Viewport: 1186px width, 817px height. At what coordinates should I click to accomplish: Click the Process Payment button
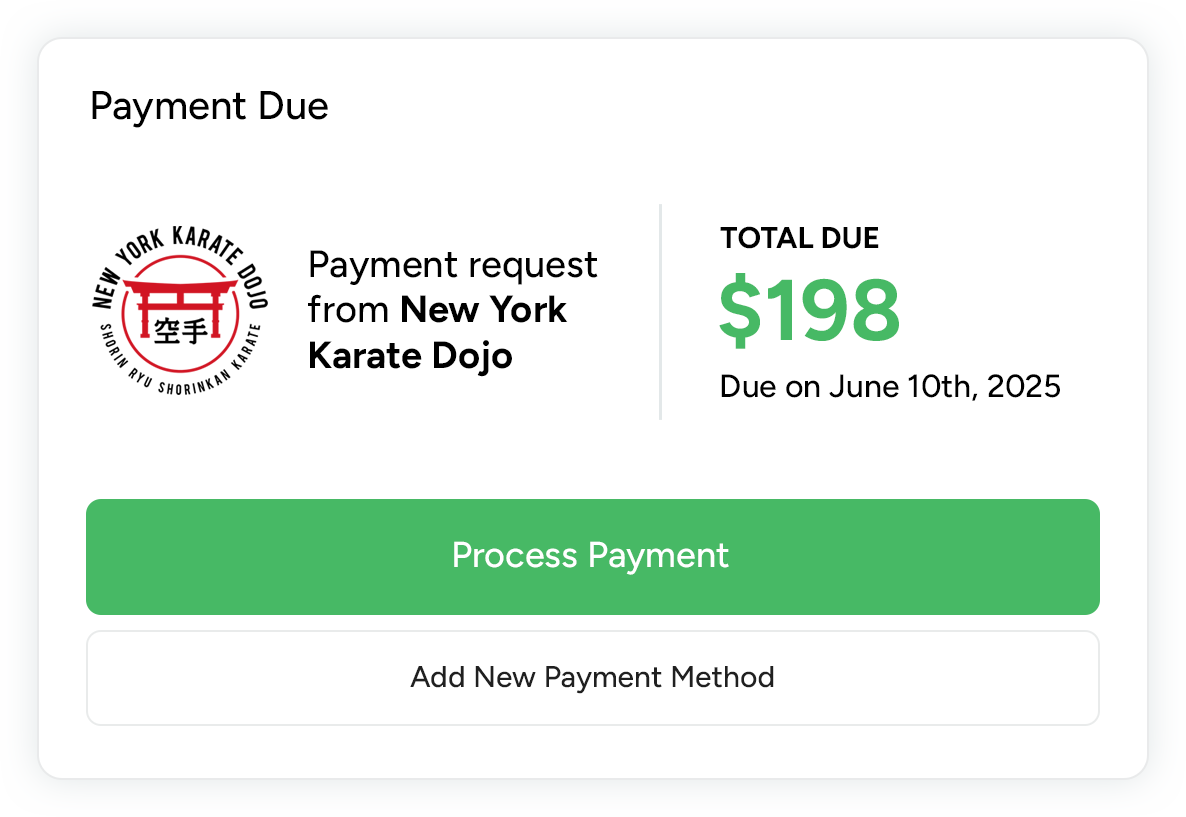pos(592,556)
